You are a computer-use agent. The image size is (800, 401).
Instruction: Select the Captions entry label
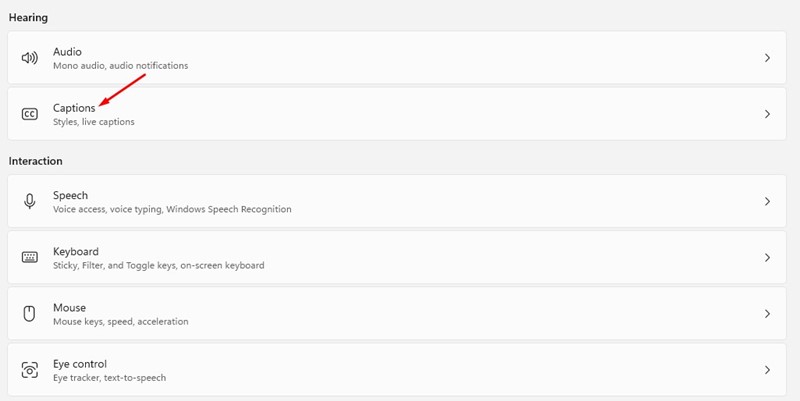point(74,108)
